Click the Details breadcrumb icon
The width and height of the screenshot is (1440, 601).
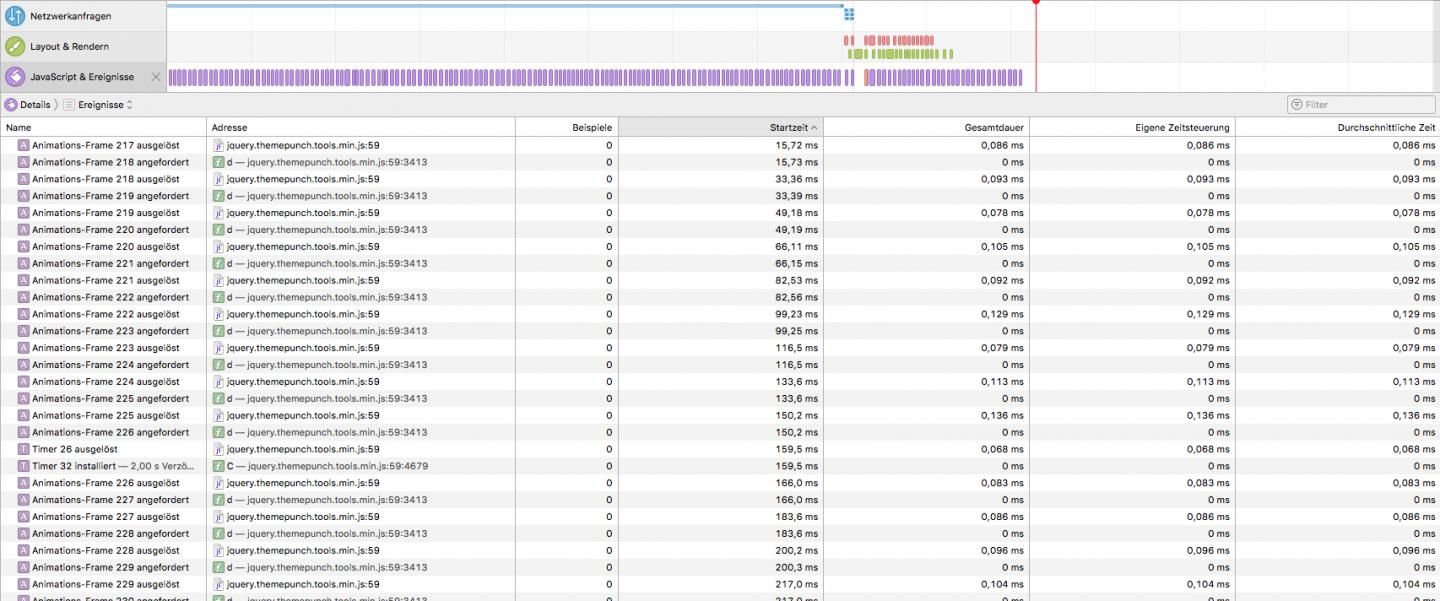(x=11, y=105)
